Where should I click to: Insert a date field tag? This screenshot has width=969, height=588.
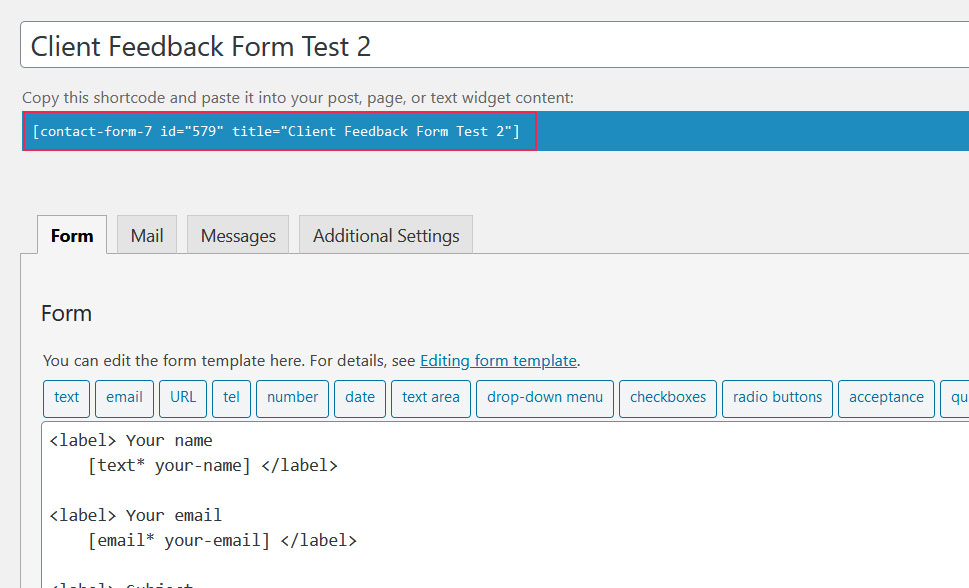(x=359, y=398)
